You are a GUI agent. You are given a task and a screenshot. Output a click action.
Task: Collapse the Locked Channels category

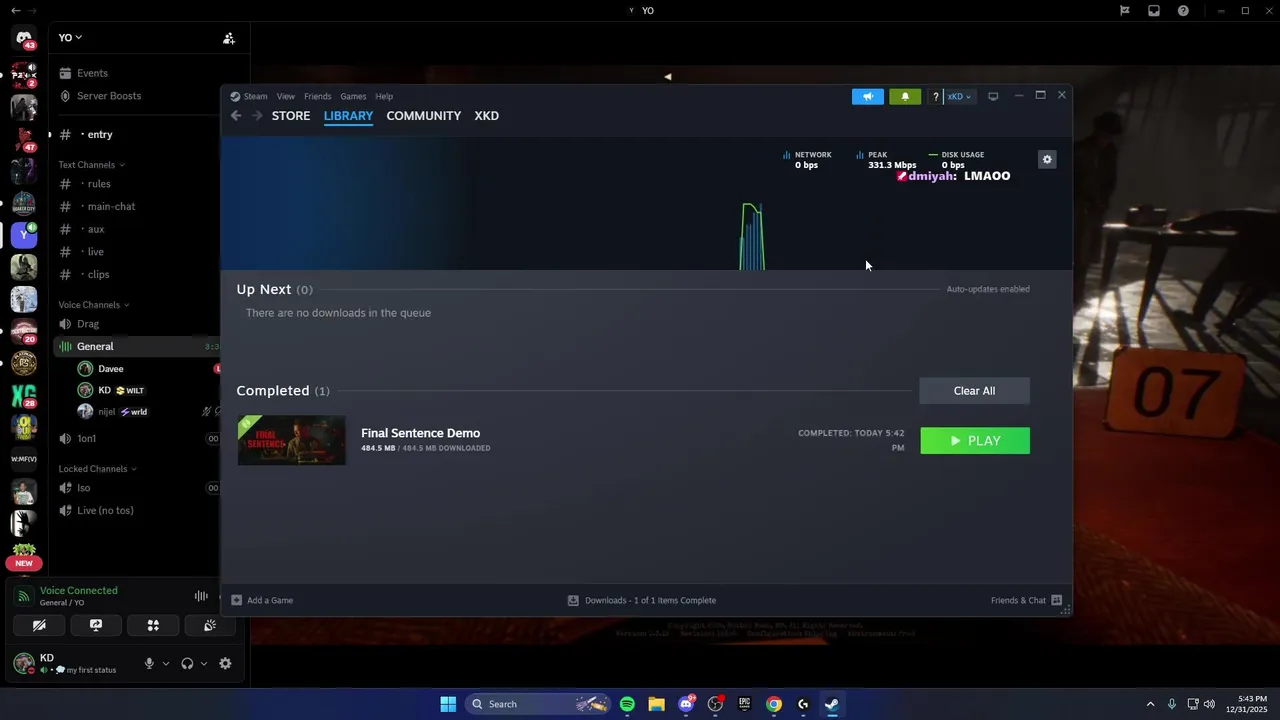[x=97, y=469]
